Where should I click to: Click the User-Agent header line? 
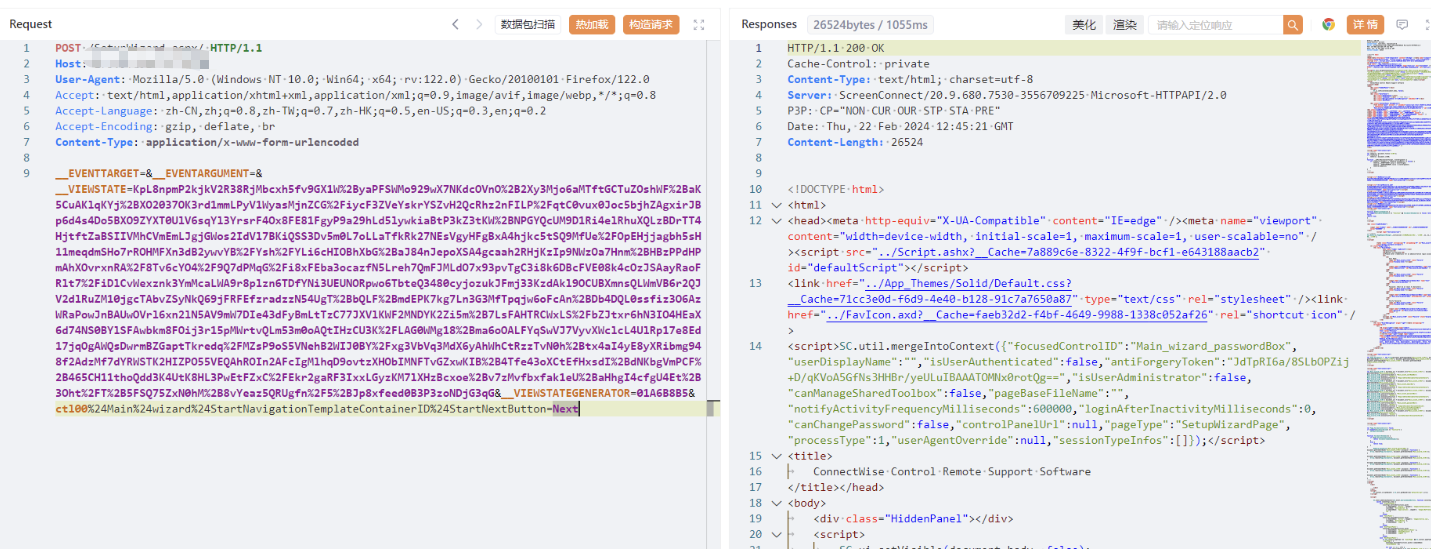click(x=352, y=79)
